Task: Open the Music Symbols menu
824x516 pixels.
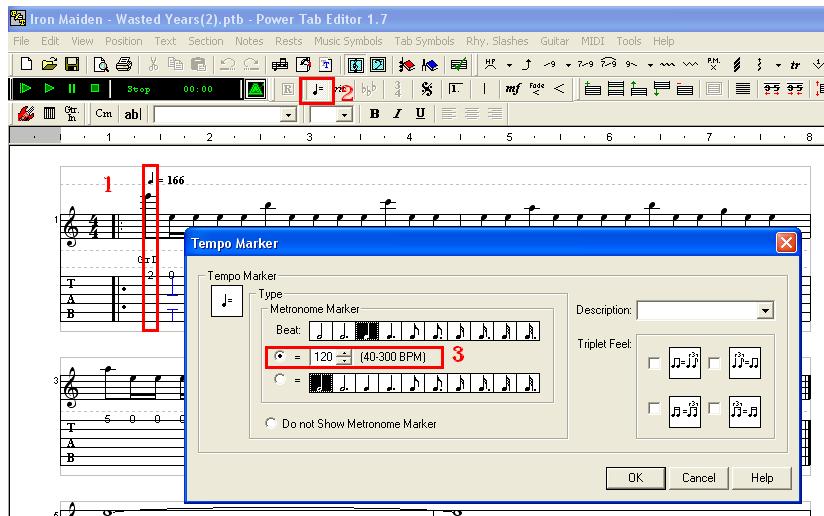Action: coord(348,41)
